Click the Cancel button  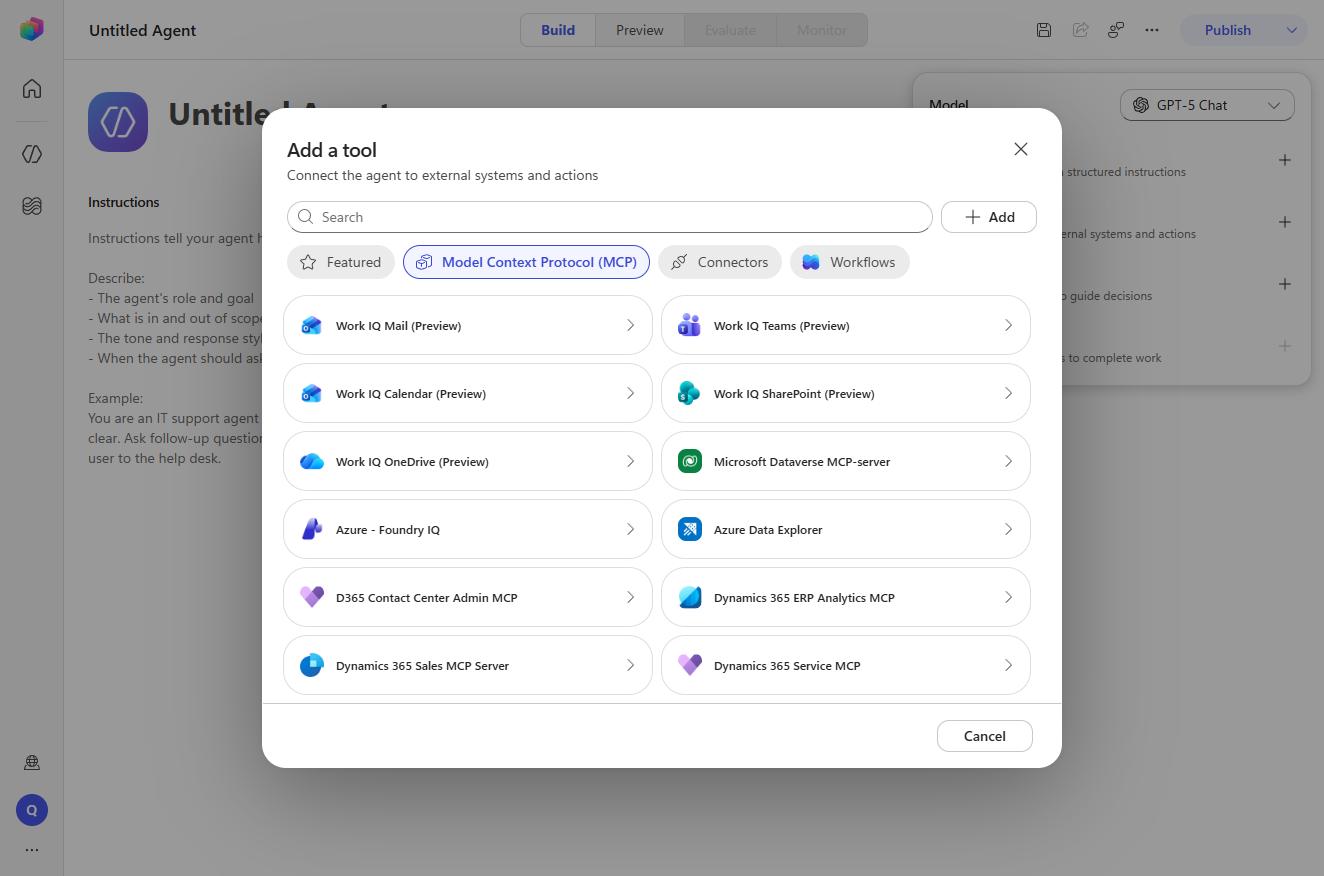point(985,736)
